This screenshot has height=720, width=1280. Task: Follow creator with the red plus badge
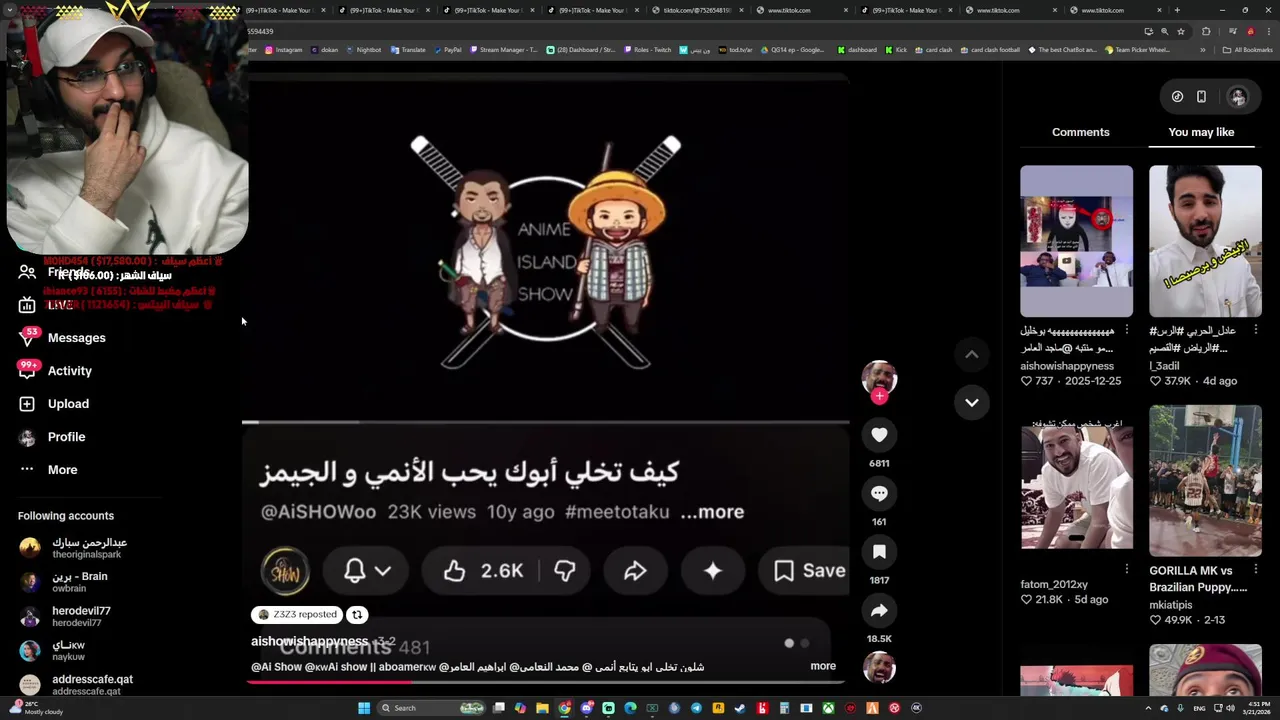click(879, 396)
